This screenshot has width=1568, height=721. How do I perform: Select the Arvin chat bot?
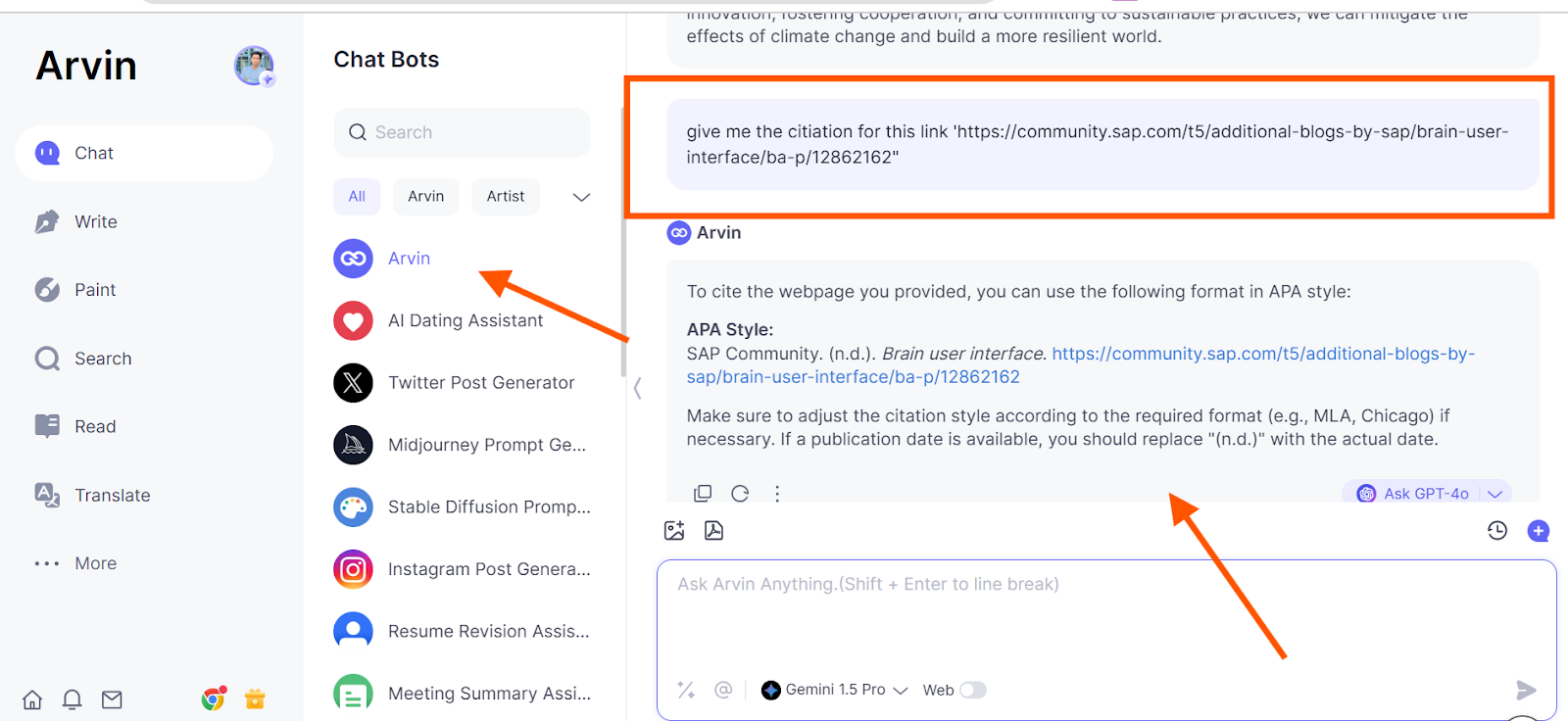point(462,259)
